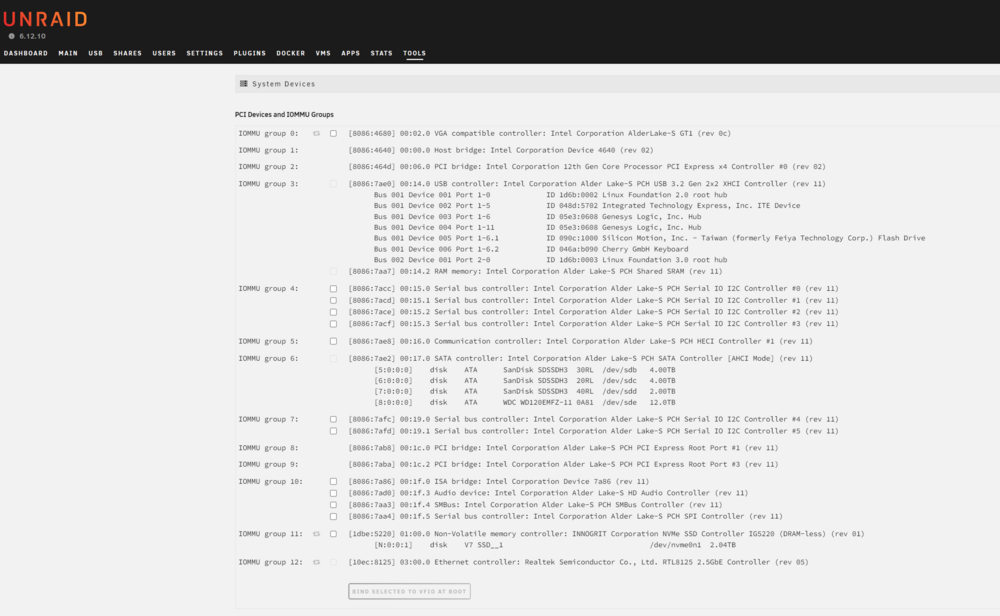Click the /dev/nvme0n1 V7 SSD row
The image size is (1000, 616).
(555, 545)
